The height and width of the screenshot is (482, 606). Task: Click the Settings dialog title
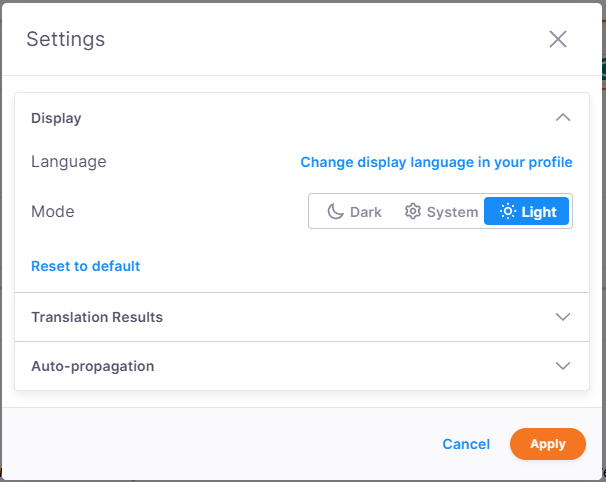65,40
